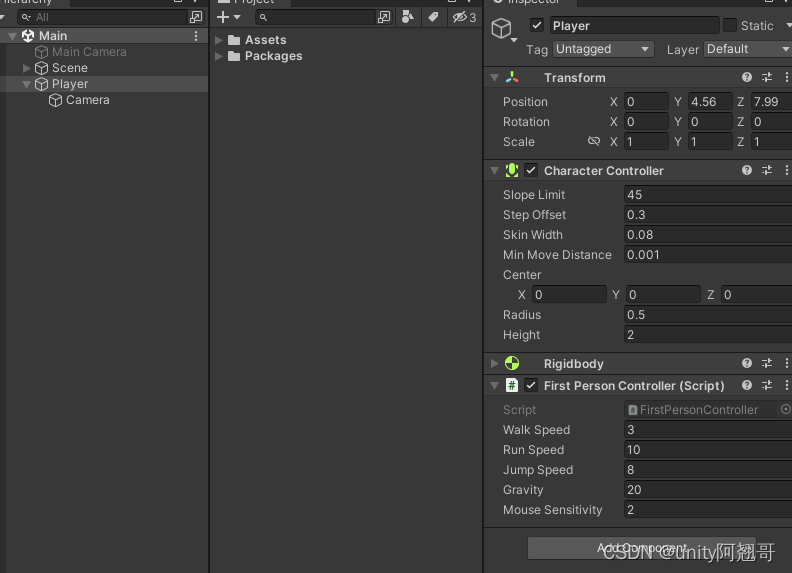Click the Assets folder icon

pos(234,40)
